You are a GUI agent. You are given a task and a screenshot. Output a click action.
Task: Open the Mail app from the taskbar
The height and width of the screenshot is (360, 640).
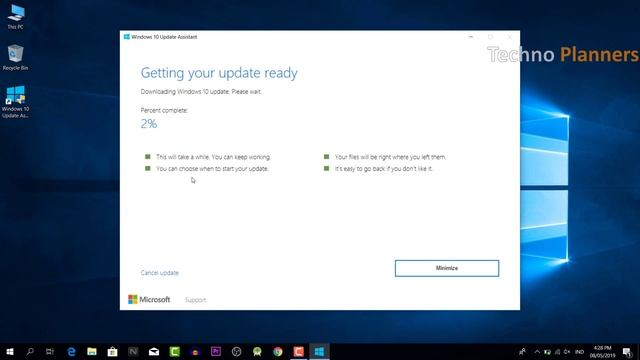click(x=154, y=351)
